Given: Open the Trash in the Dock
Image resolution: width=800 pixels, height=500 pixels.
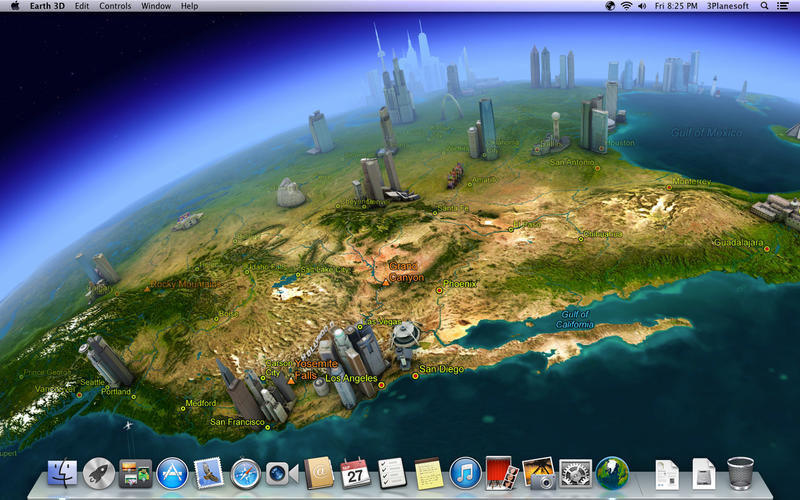Looking at the screenshot, I should point(741,472).
